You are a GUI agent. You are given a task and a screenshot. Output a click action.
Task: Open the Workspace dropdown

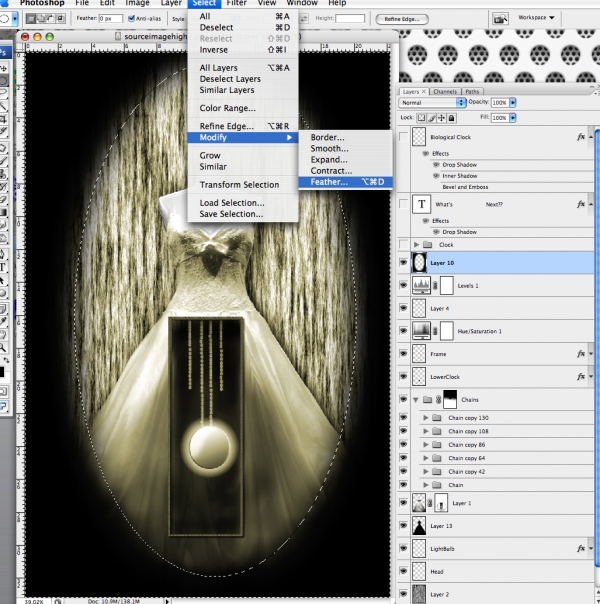(536, 18)
